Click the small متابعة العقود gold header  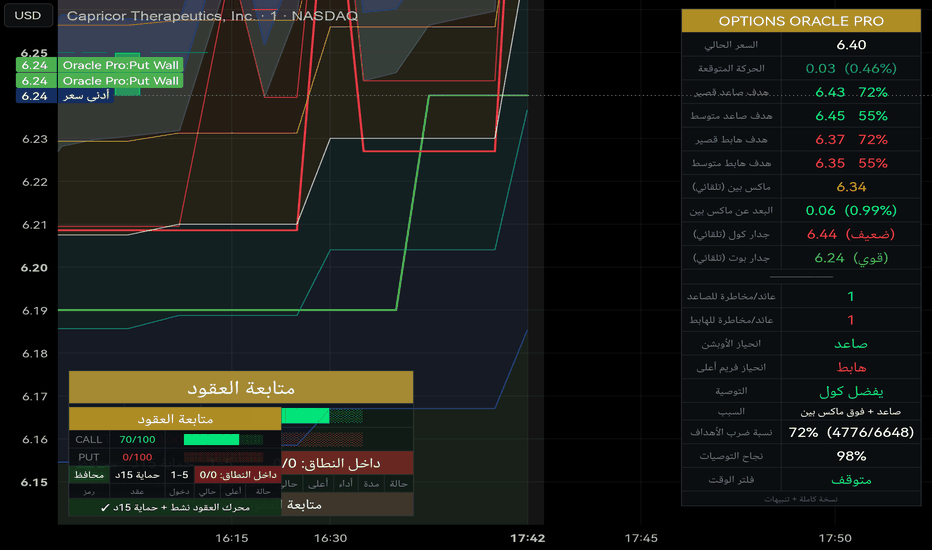(175, 419)
